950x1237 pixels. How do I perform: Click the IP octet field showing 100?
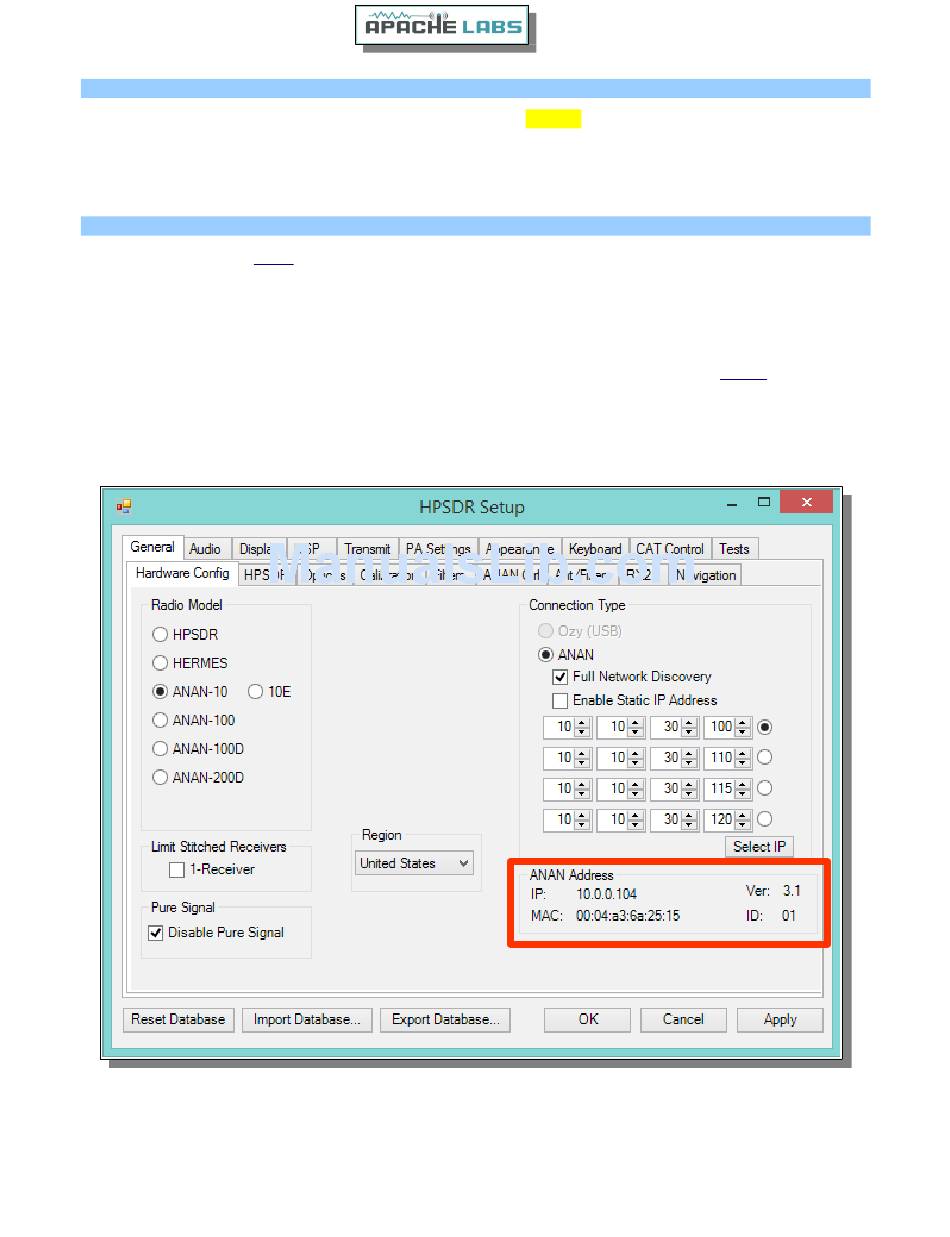(x=720, y=727)
